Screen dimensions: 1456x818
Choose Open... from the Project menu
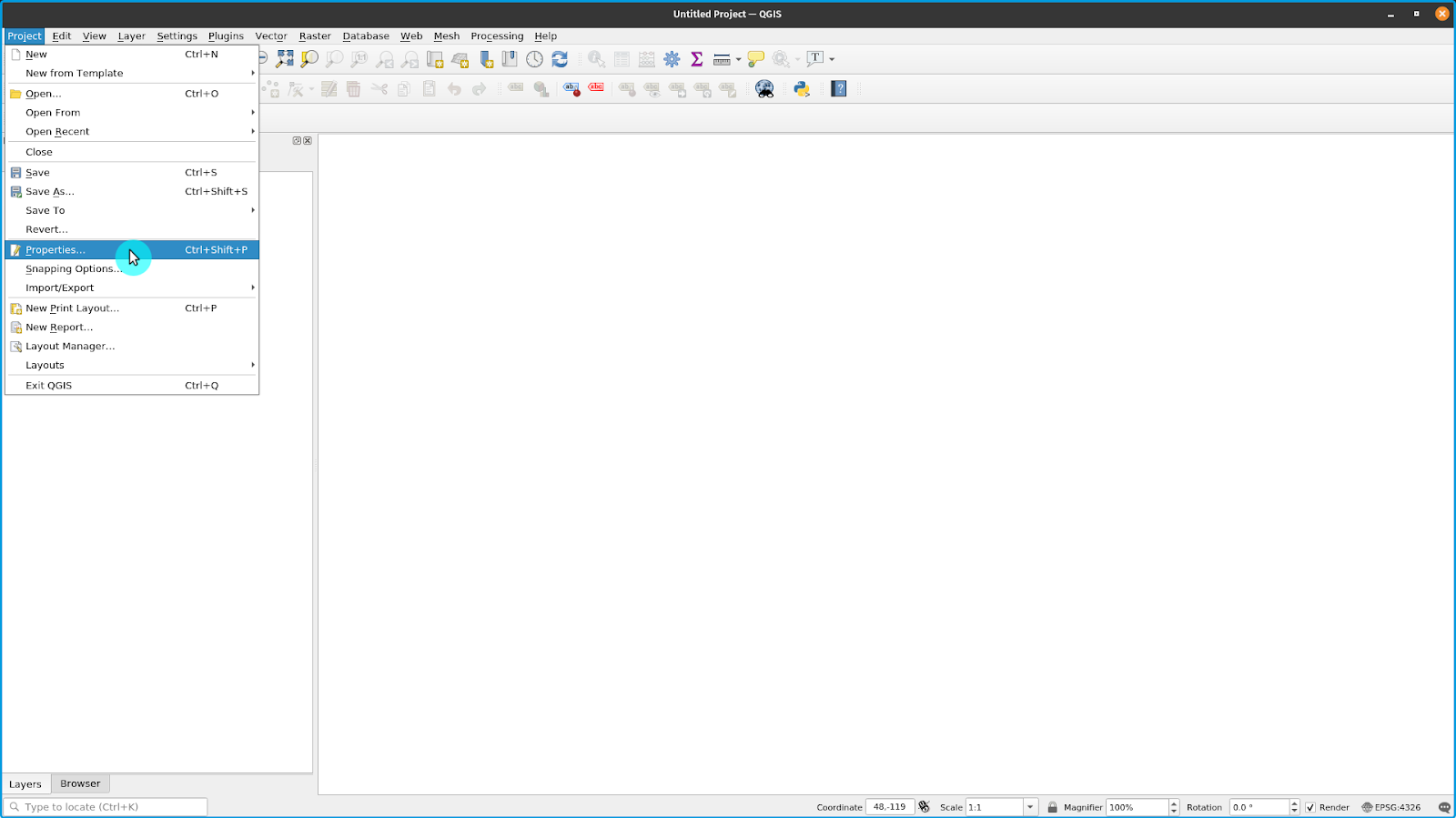(132, 94)
